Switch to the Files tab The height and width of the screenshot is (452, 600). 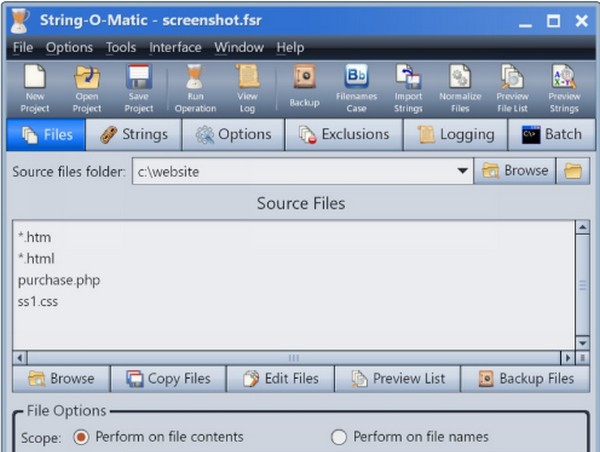[x=46, y=135]
